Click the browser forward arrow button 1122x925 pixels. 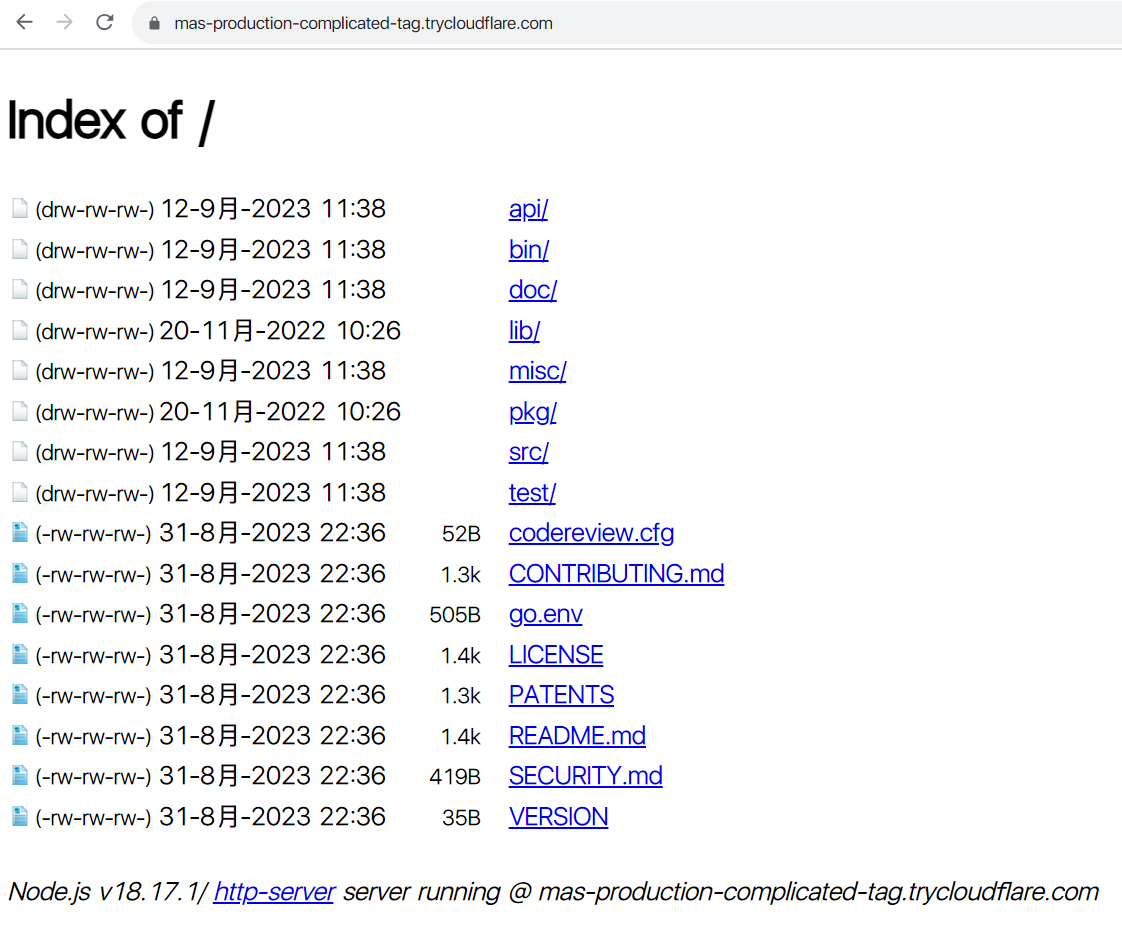(65, 23)
